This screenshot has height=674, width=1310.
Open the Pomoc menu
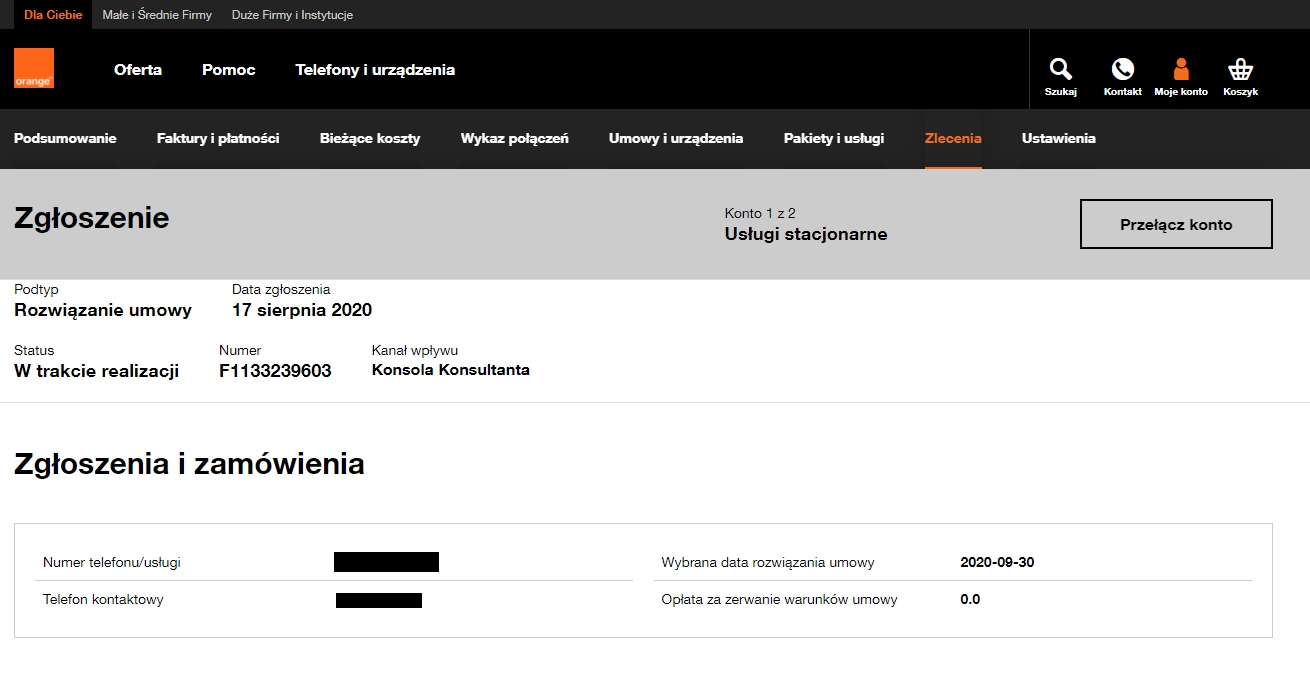228,69
